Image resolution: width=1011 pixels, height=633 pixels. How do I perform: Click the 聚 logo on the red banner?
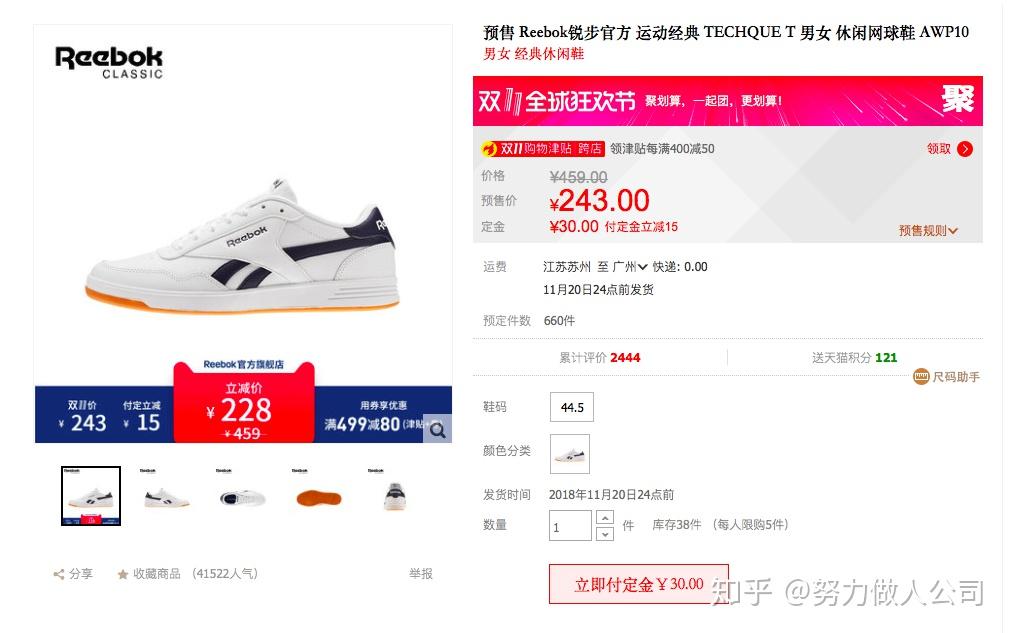[x=957, y=99]
